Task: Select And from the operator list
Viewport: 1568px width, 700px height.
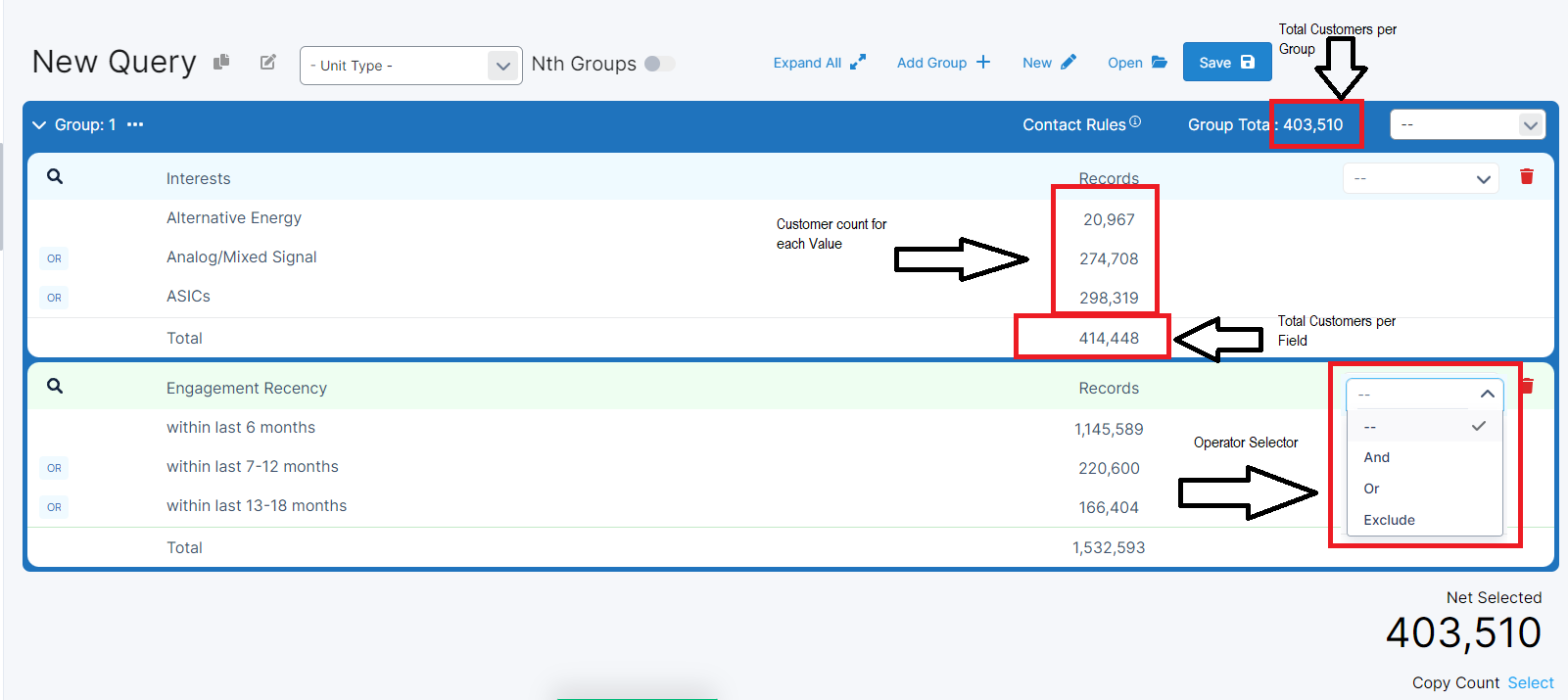Action: tap(1377, 457)
